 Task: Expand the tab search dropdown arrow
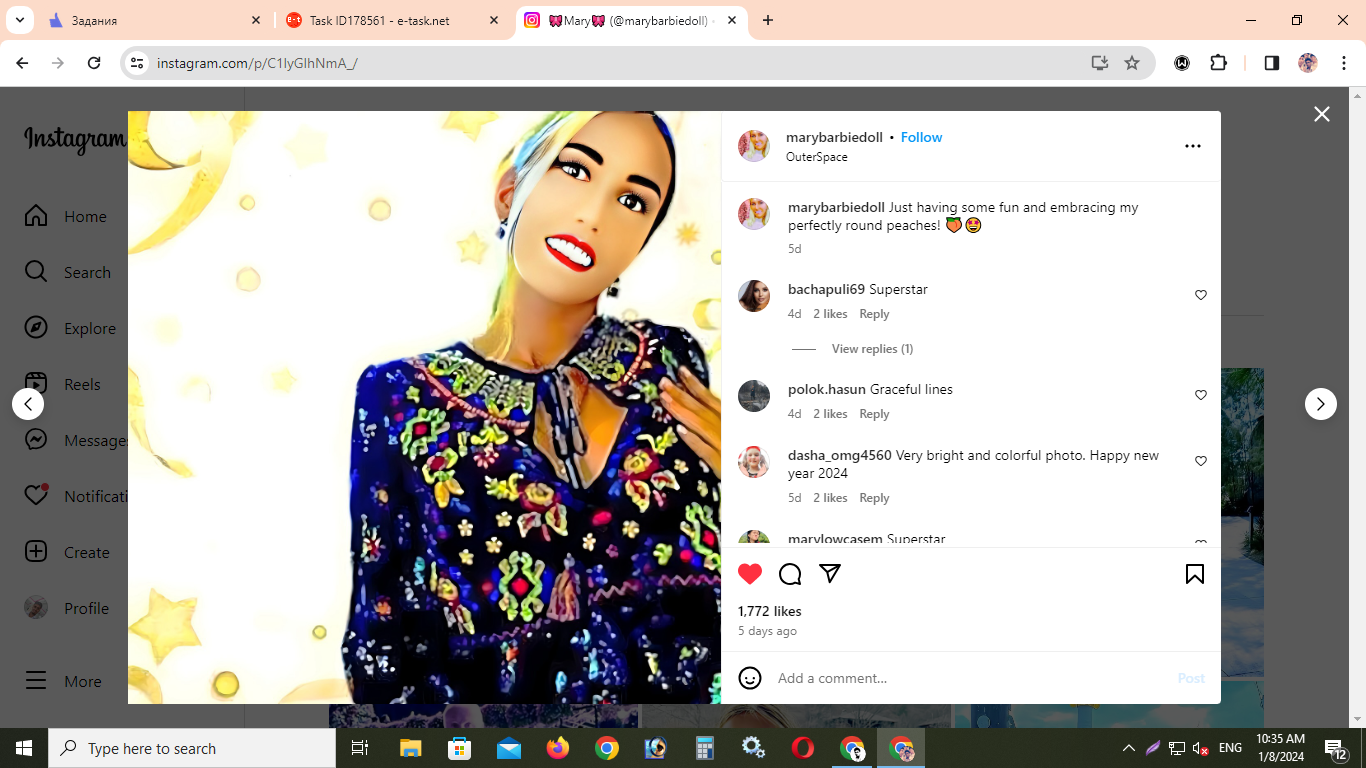[x=19, y=20]
